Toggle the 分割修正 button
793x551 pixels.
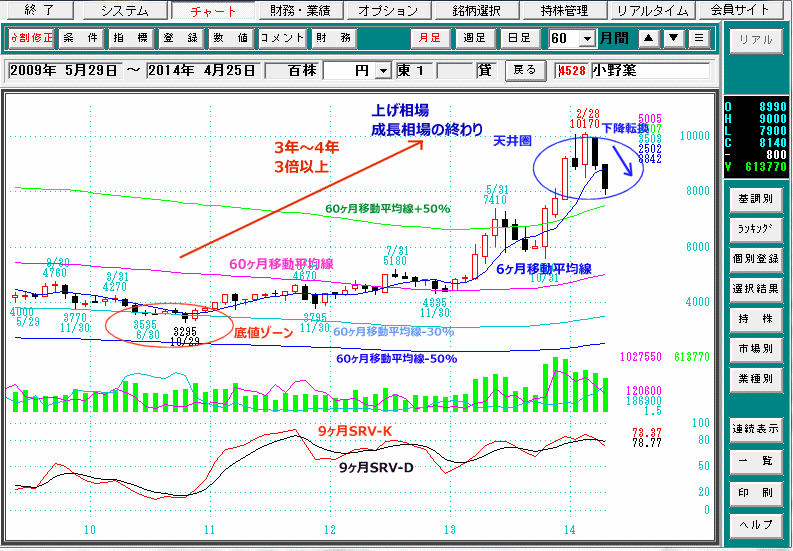pyautogui.click(x=31, y=38)
